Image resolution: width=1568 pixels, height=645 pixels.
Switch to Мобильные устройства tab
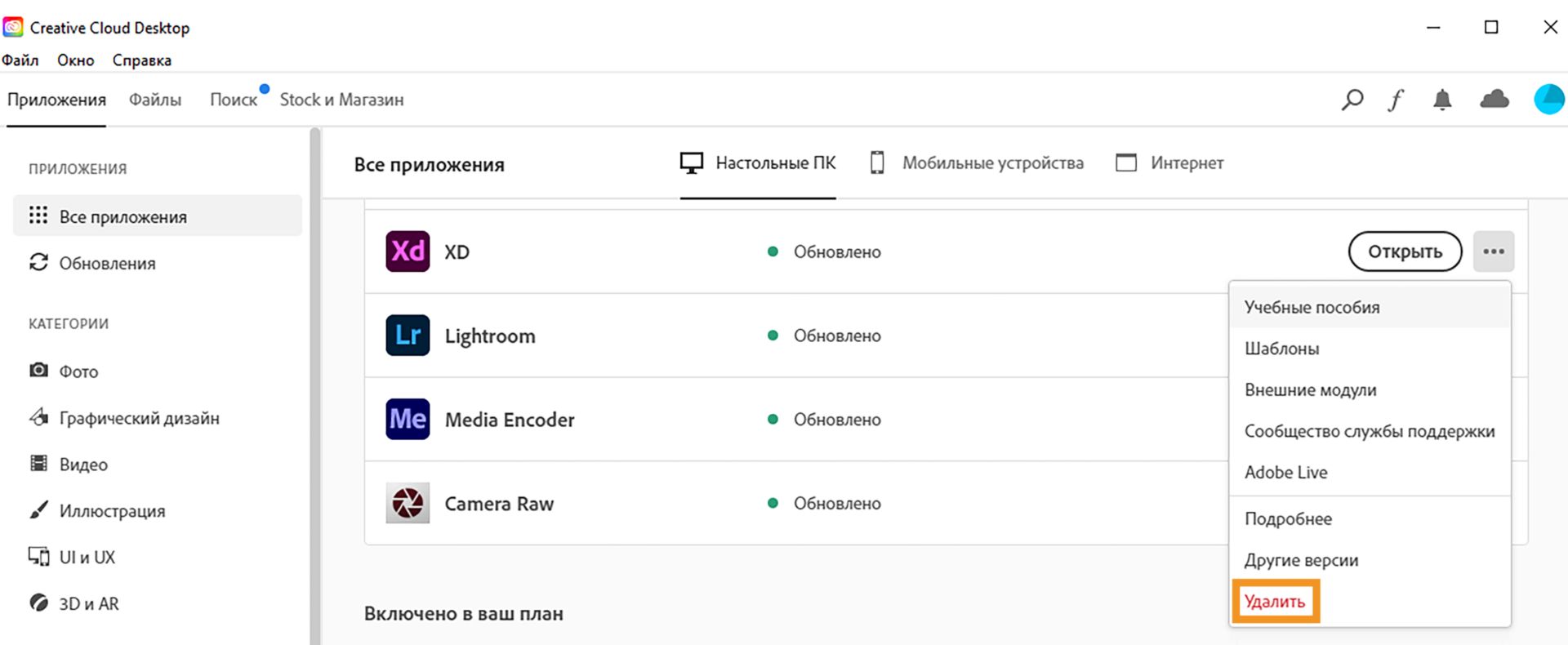coord(977,163)
